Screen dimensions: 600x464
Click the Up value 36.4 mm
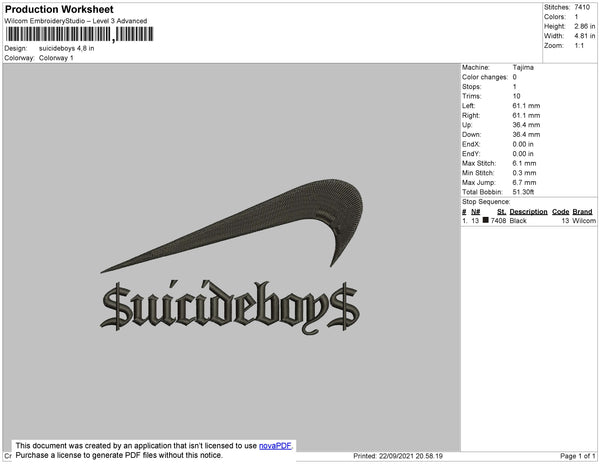tap(527, 125)
